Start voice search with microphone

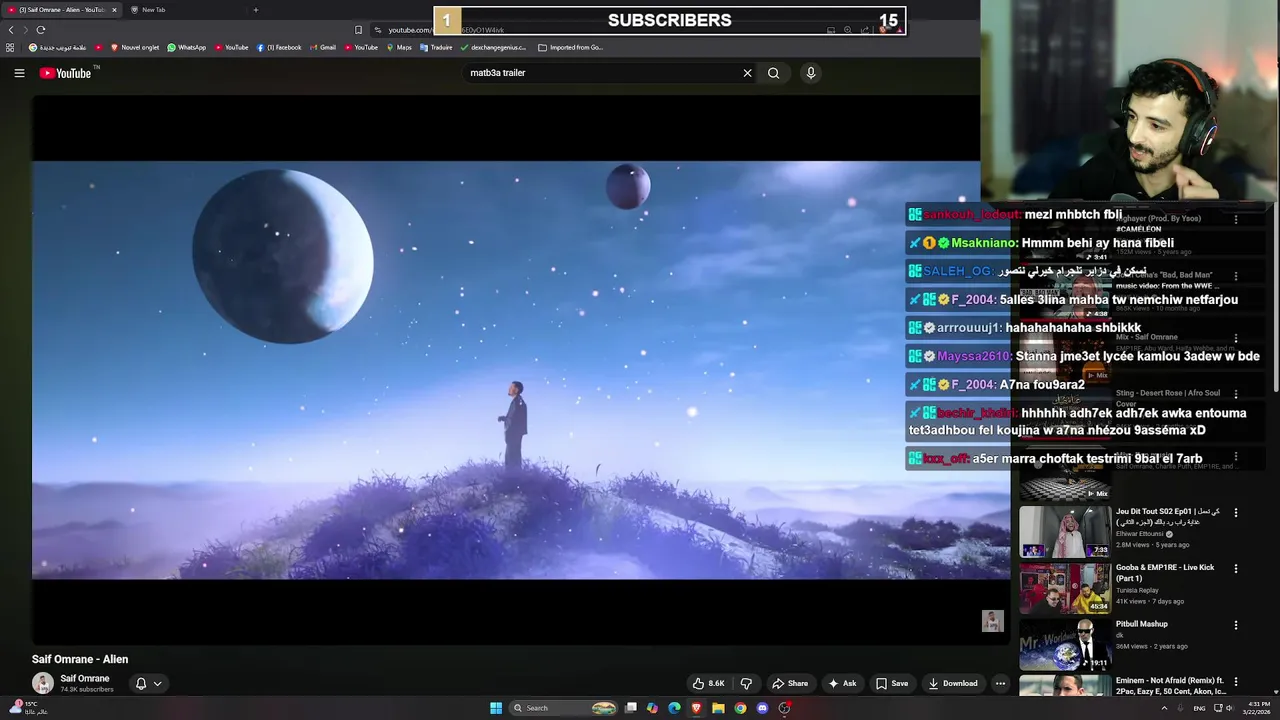point(811,73)
